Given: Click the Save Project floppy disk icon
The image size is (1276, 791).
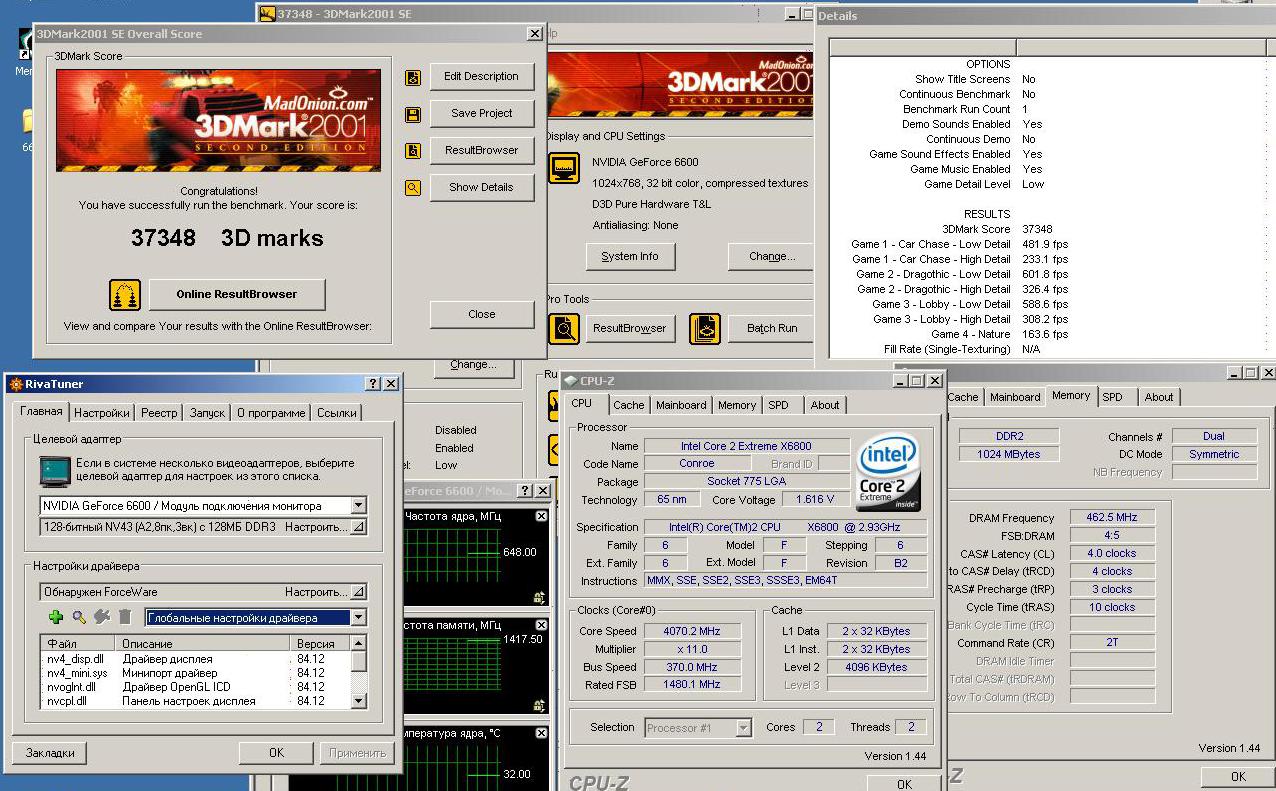Looking at the screenshot, I should [412, 115].
